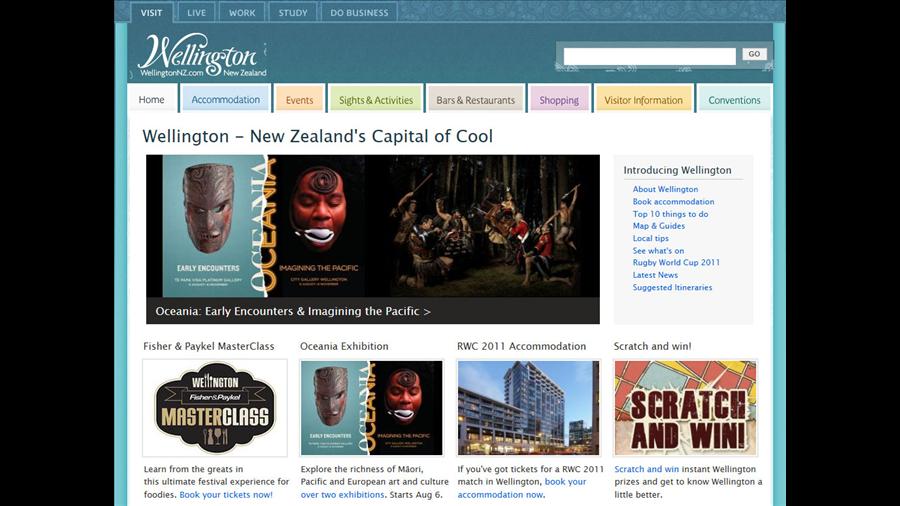The image size is (900, 506).
Task: Click the Fisher & Paykel MasterClass heading
Action: pos(209,346)
